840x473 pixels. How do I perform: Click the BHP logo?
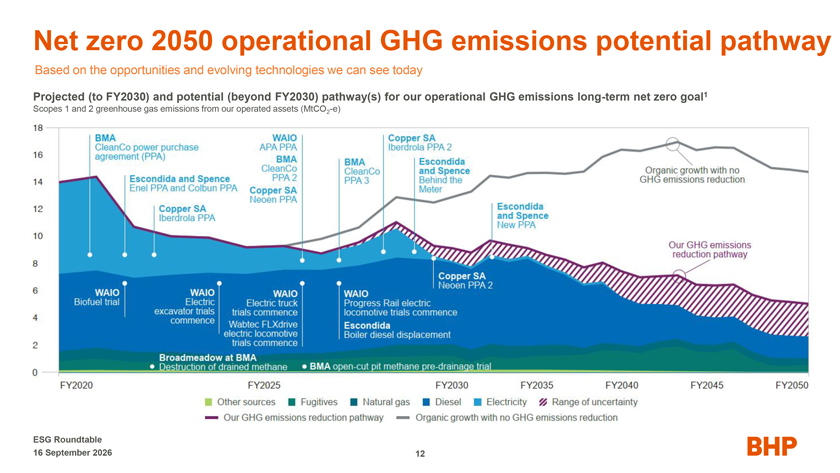click(772, 446)
